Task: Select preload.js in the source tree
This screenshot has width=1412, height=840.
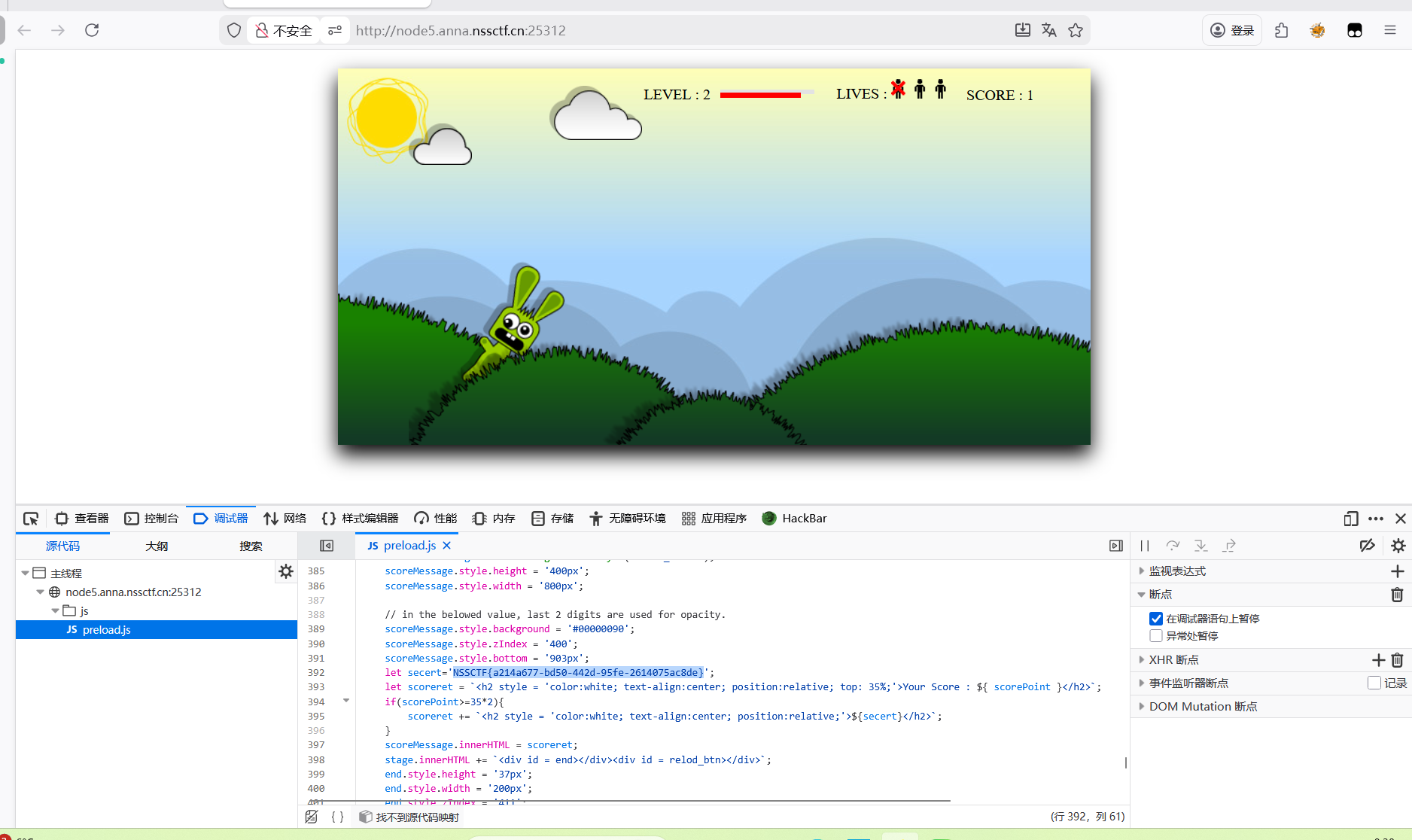Action: tap(106, 630)
